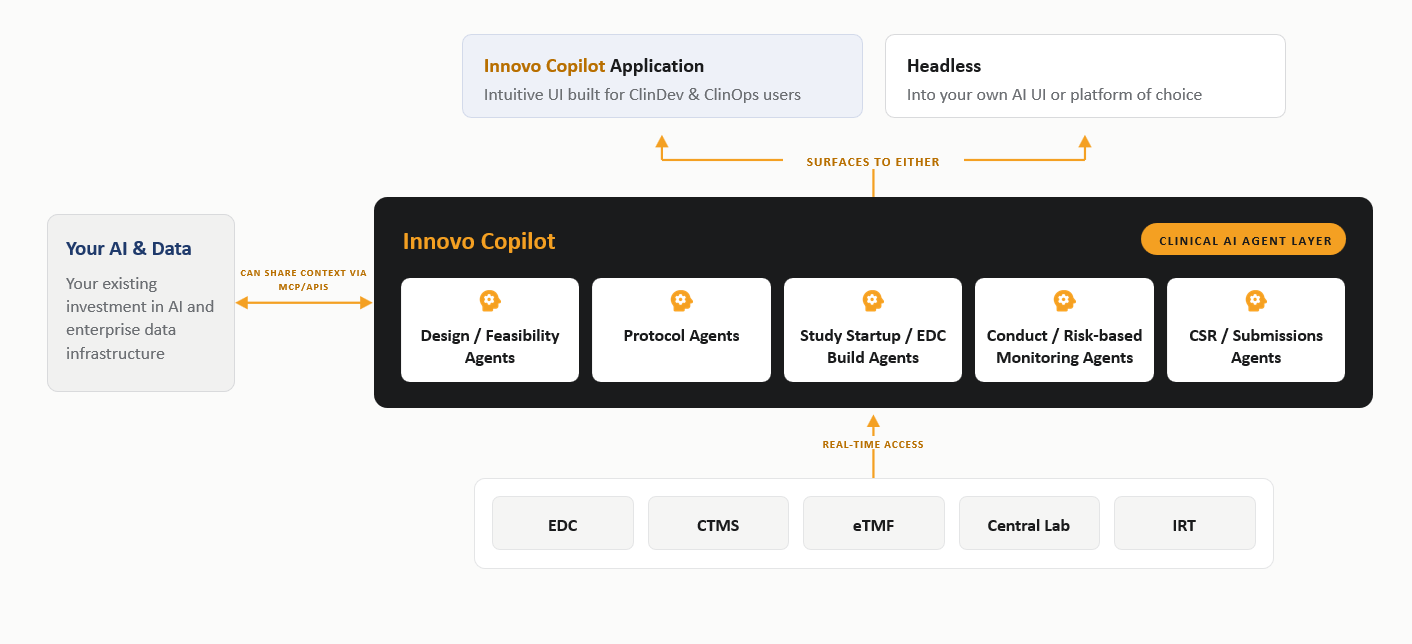The image size is (1412, 644).
Task: Select the Clinical AI Agent Layer badge
Action: click(x=1244, y=240)
